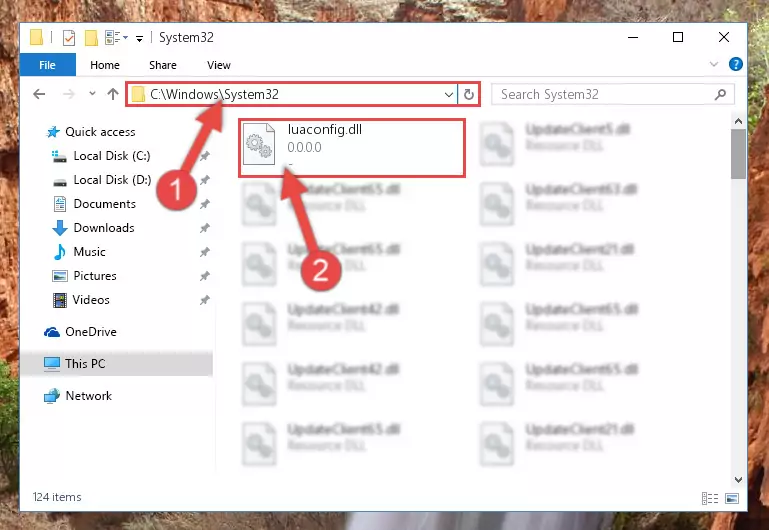Refresh the System32 folder view

click(469, 94)
